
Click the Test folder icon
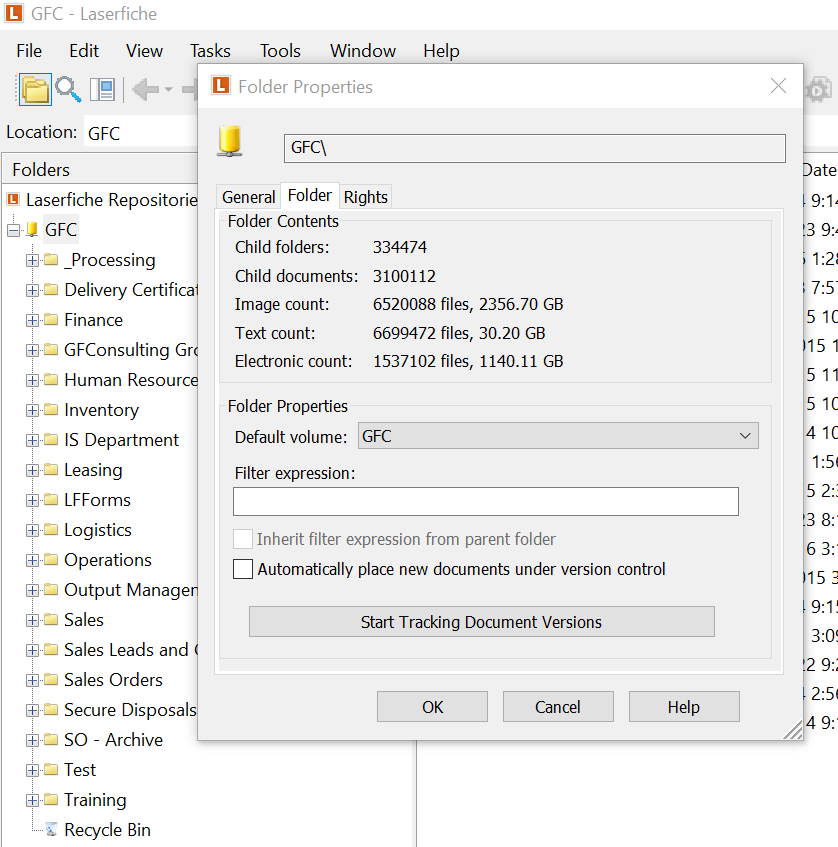[x=51, y=769]
